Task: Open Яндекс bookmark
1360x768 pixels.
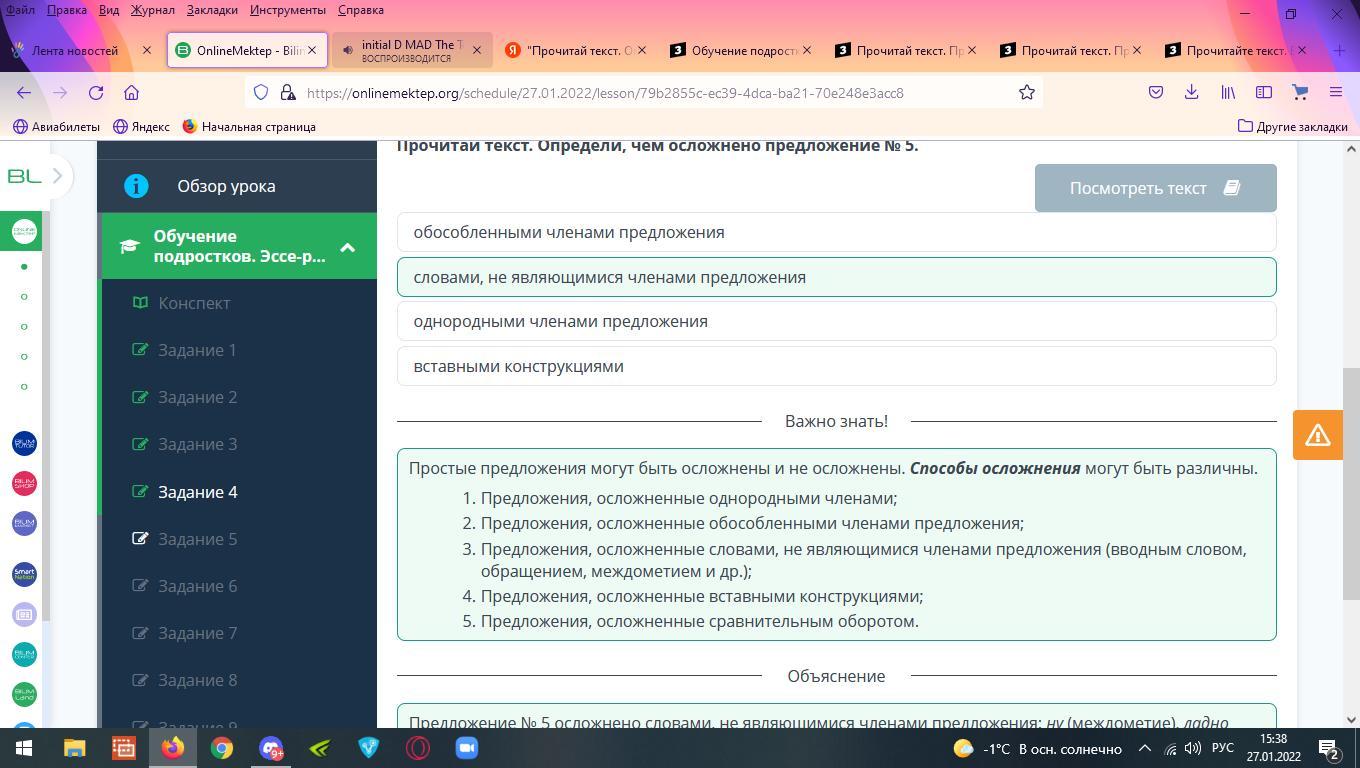Action: pyautogui.click(x=141, y=127)
